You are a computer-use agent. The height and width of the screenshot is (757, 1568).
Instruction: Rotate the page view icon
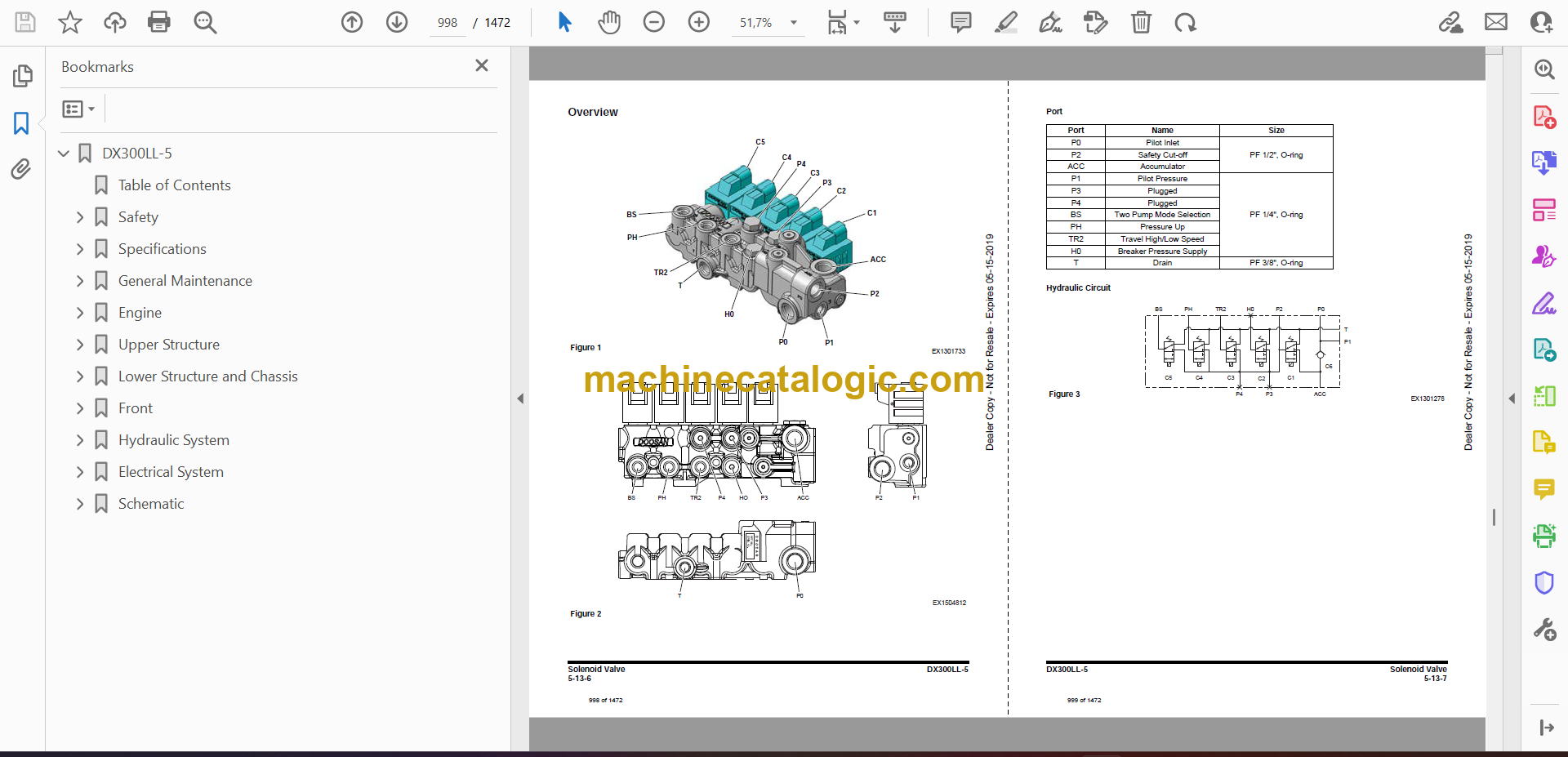1185,22
